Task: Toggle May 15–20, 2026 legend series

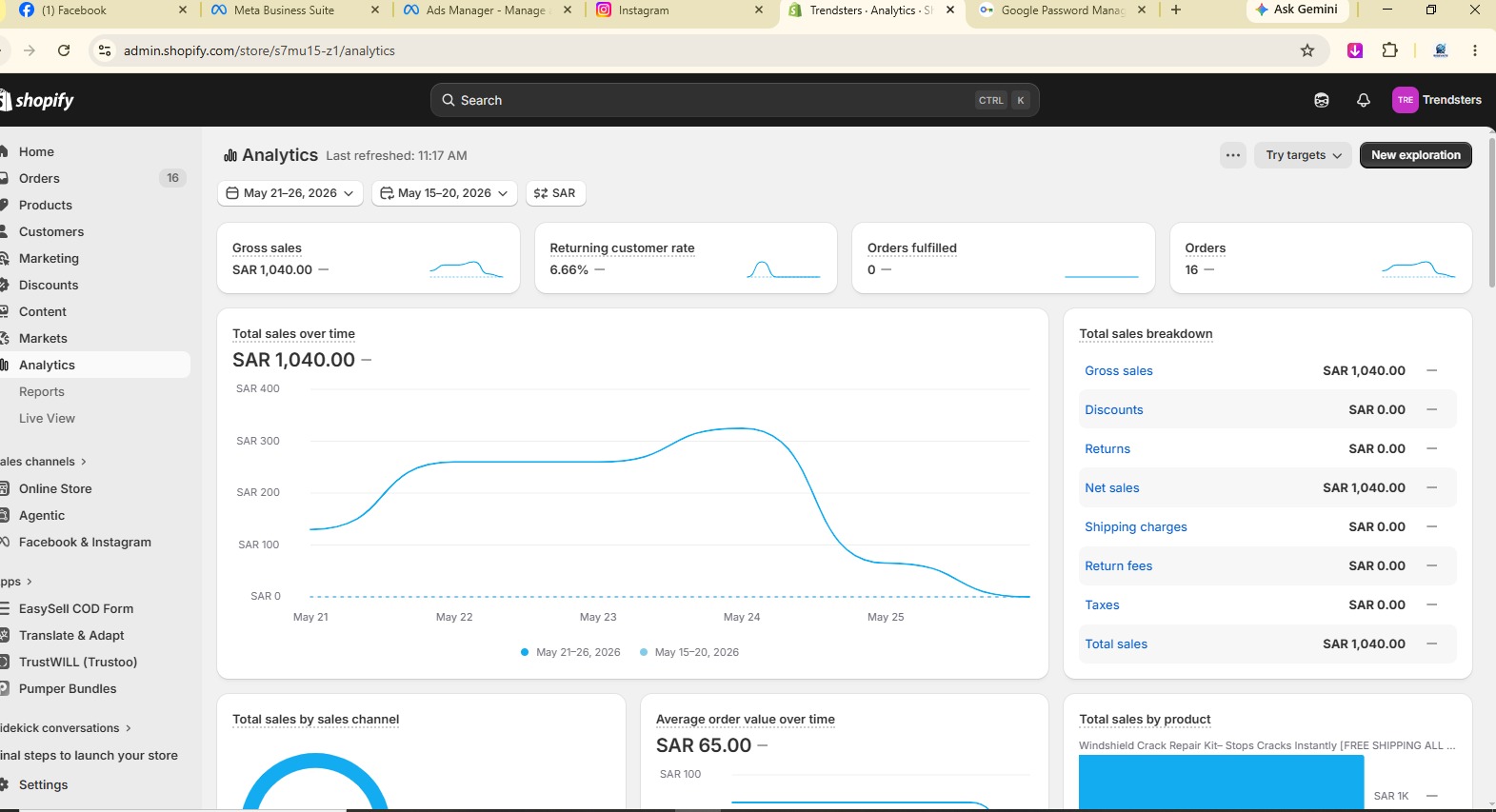Action: (689, 652)
